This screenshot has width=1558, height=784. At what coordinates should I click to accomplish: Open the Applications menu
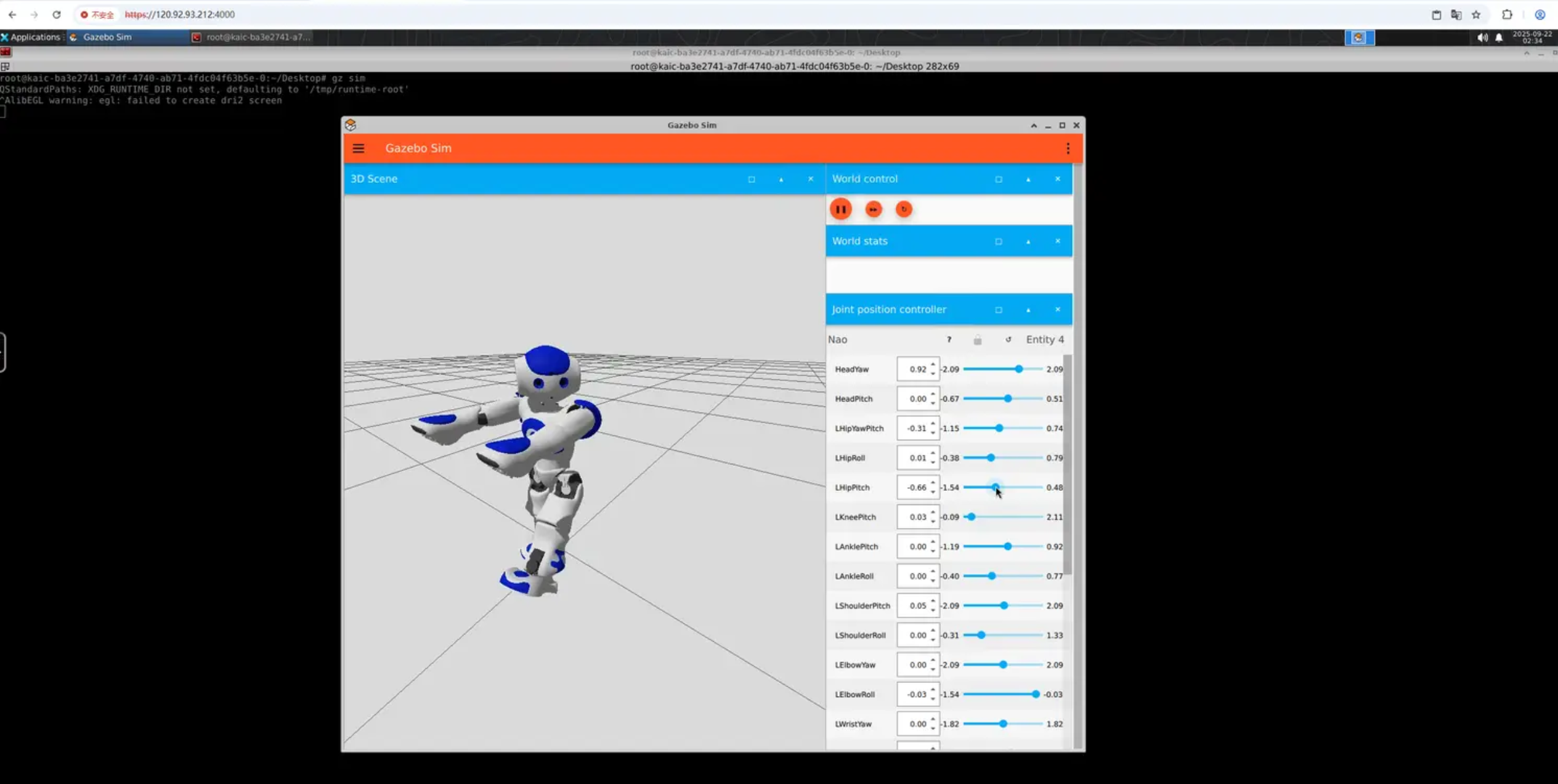(x=31, y=37)
